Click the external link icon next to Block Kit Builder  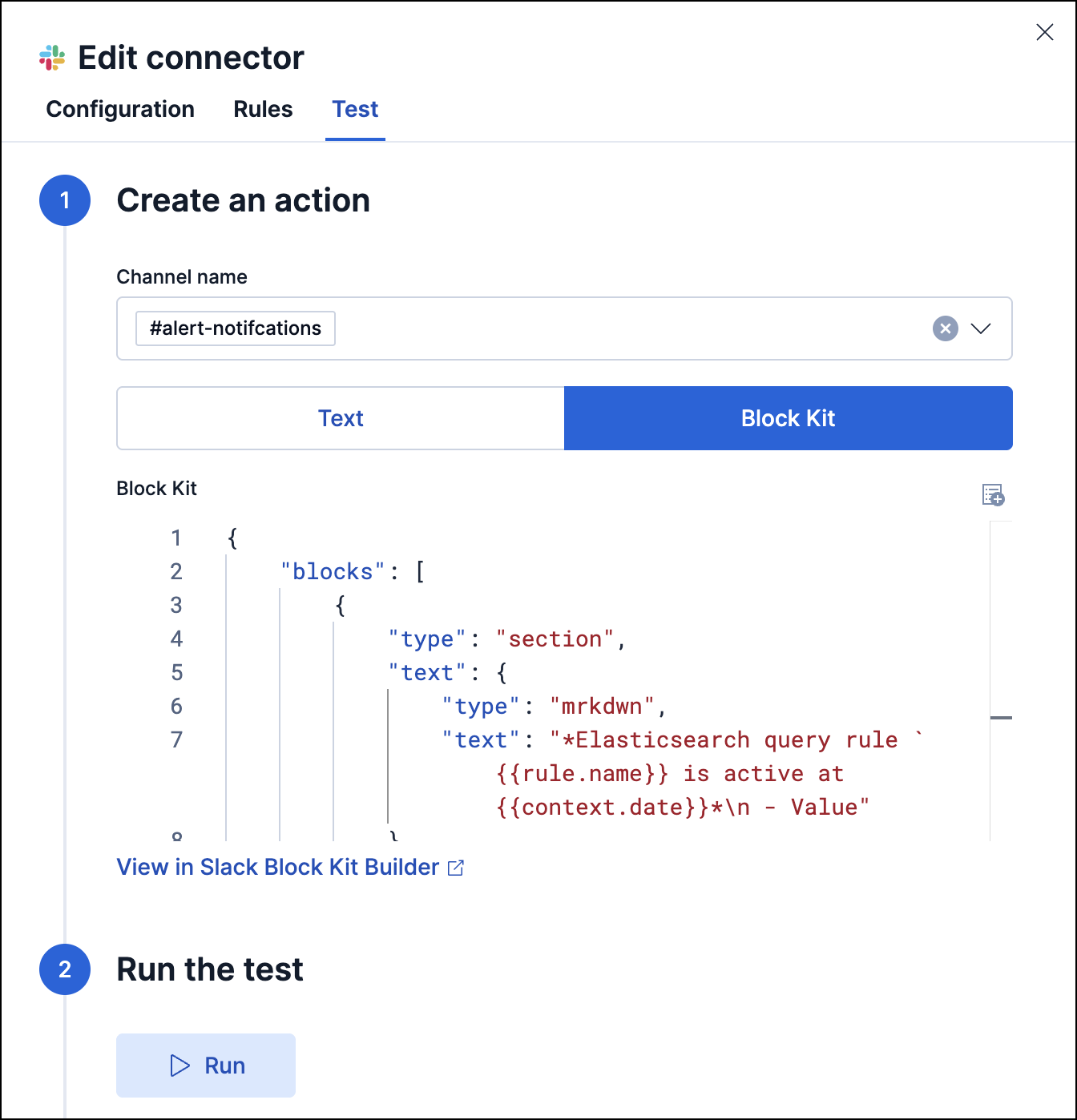click(x=456, y=867)
